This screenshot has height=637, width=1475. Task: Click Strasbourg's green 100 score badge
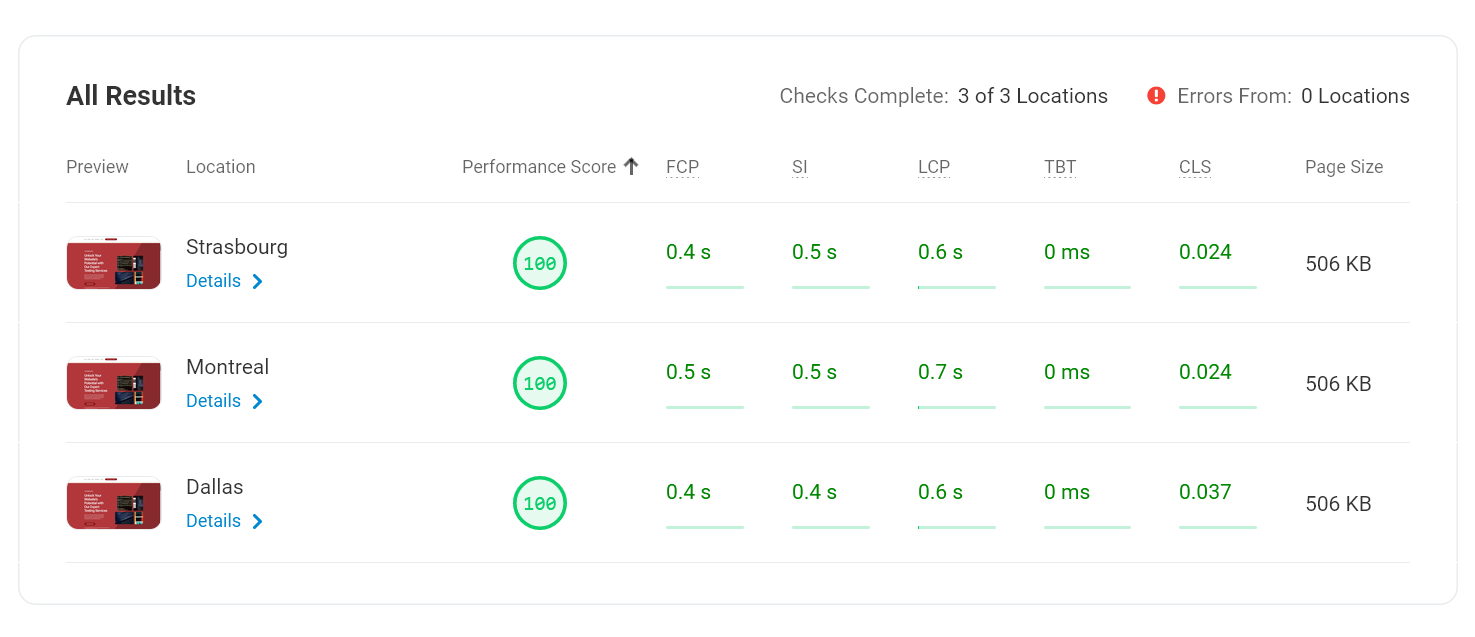[x=540, y=263]
